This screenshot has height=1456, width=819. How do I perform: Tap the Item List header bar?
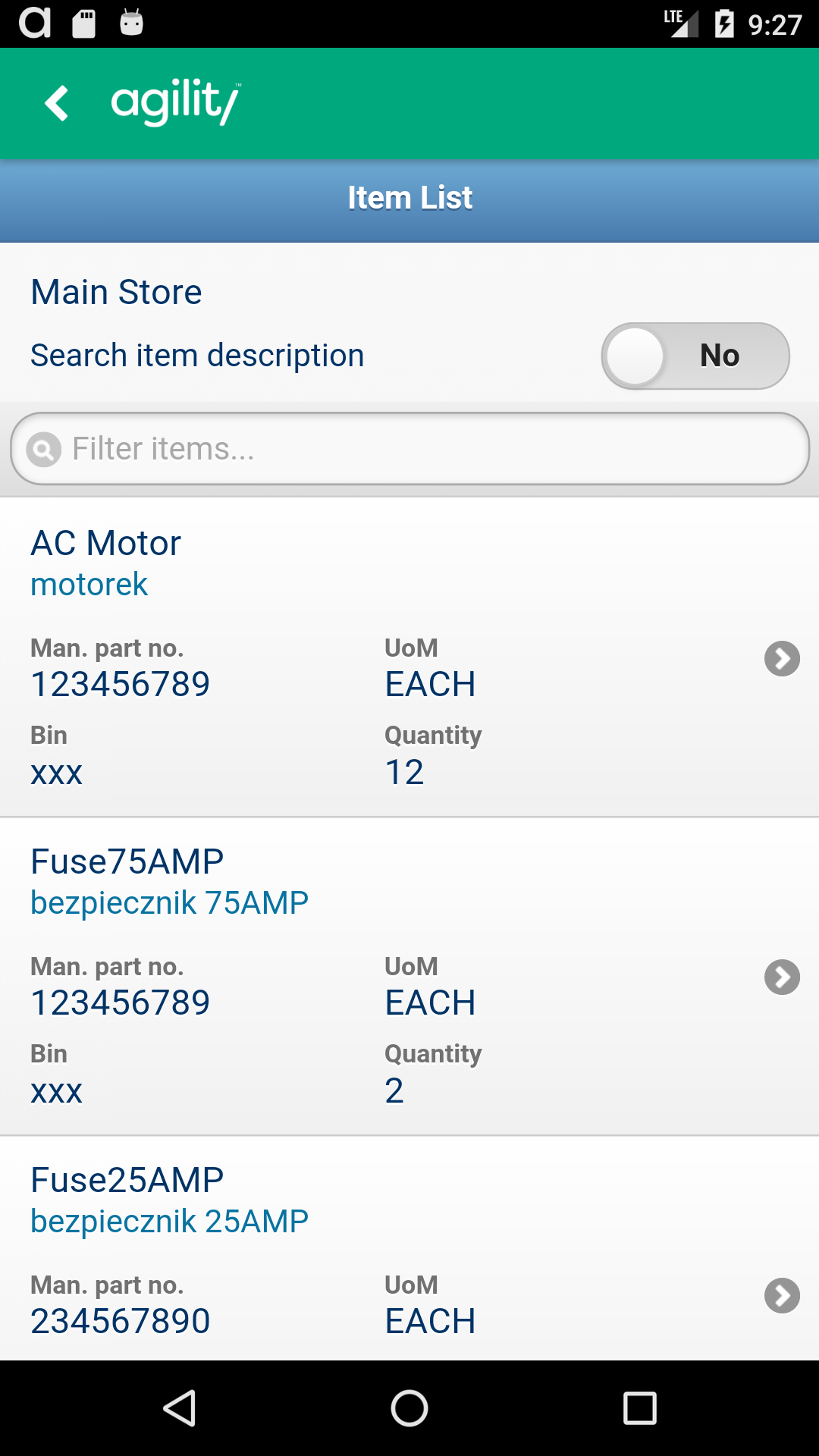click(409, 198)
